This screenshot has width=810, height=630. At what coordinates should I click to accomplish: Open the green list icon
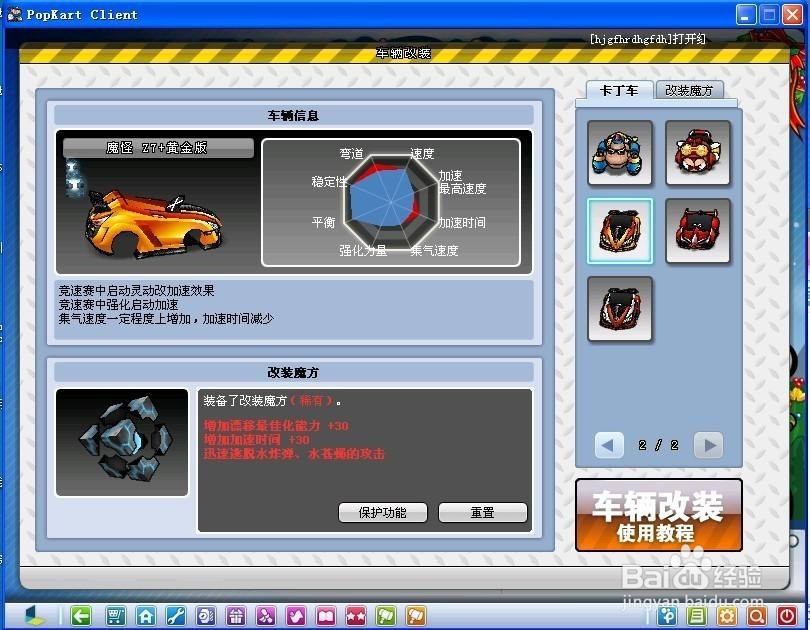(x=697, y=616)
